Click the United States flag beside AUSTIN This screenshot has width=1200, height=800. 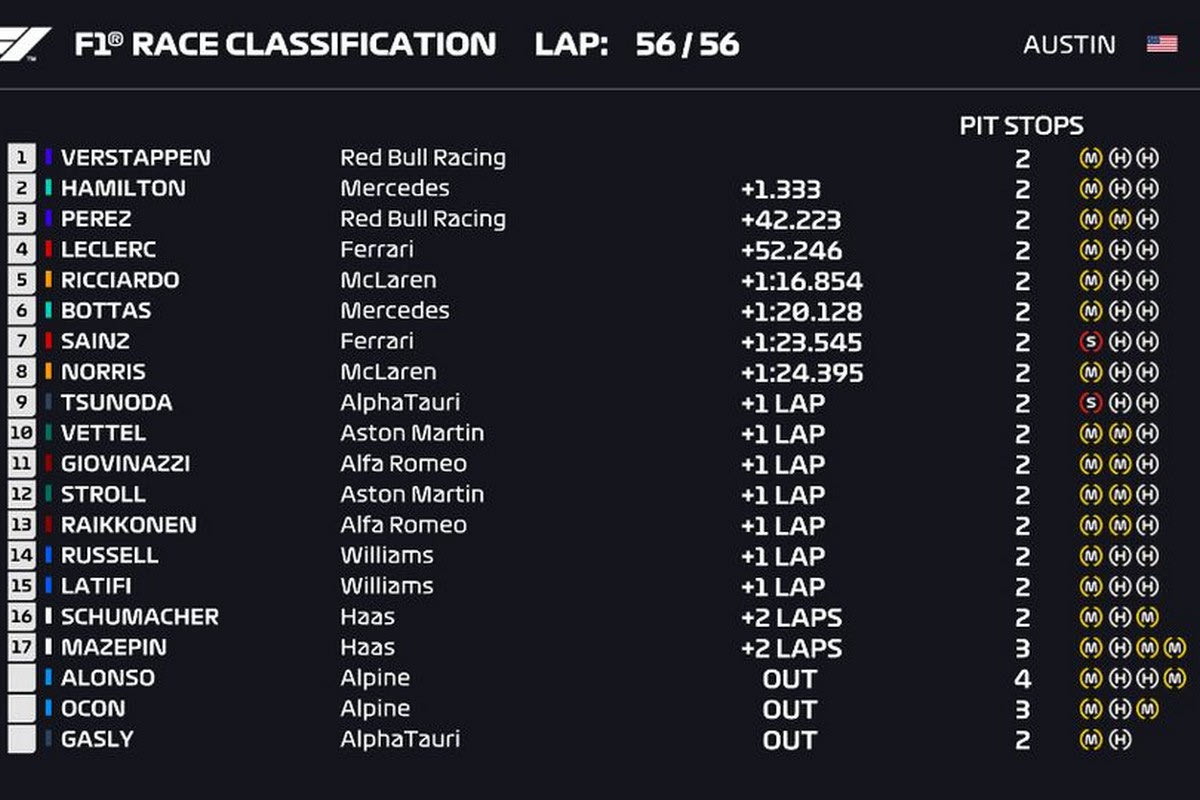1161,45
